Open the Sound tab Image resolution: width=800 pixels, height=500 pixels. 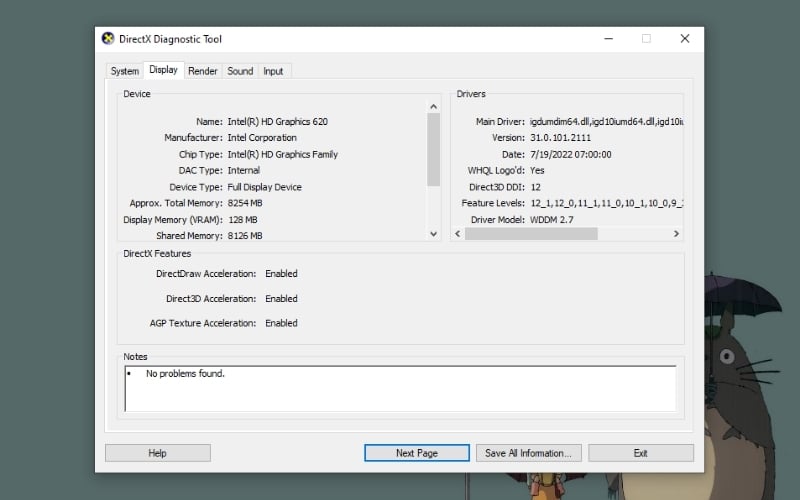point(240,71)
